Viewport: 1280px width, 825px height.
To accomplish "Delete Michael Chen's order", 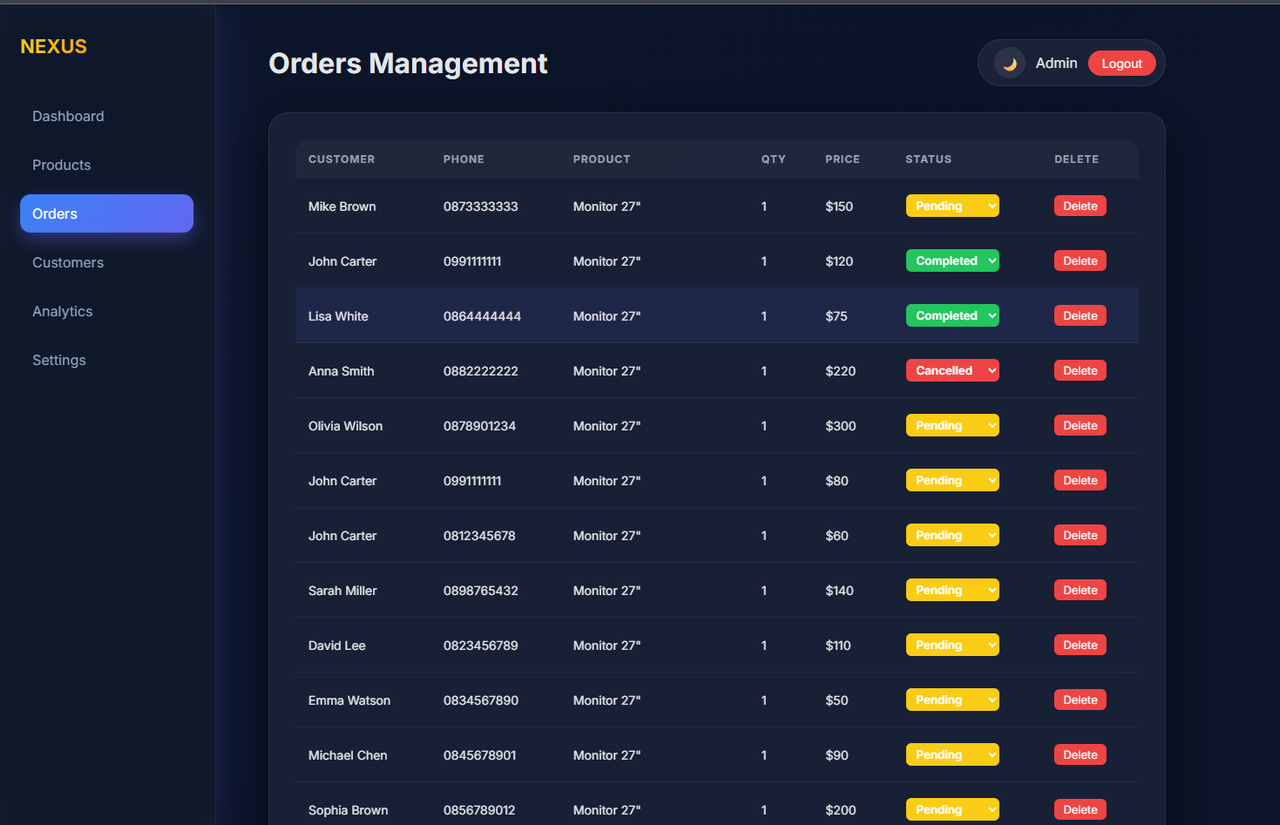I will coord(1080,756).
